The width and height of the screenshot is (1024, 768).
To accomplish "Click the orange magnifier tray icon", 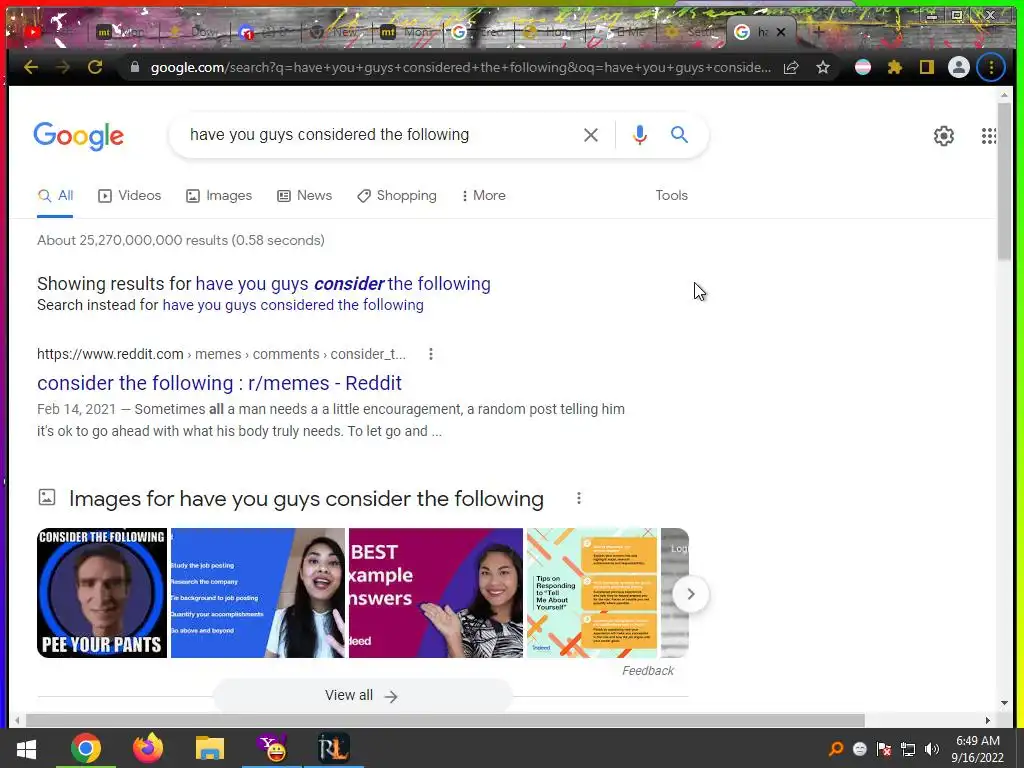I will click(x=836, y=749).
